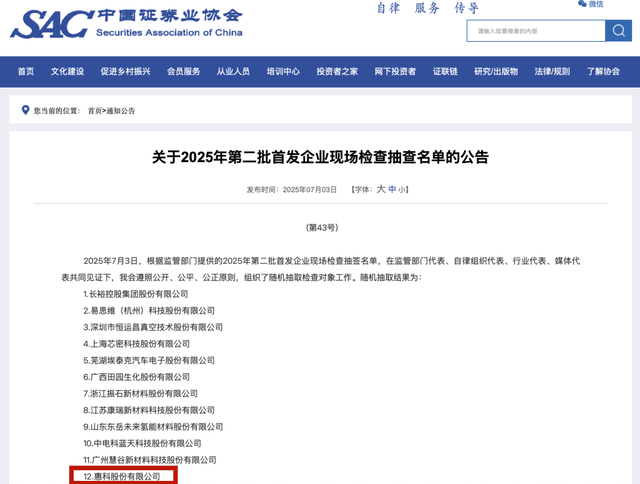Open the 证联链 menu item
The image size is (640, 484).
(445, 71)
